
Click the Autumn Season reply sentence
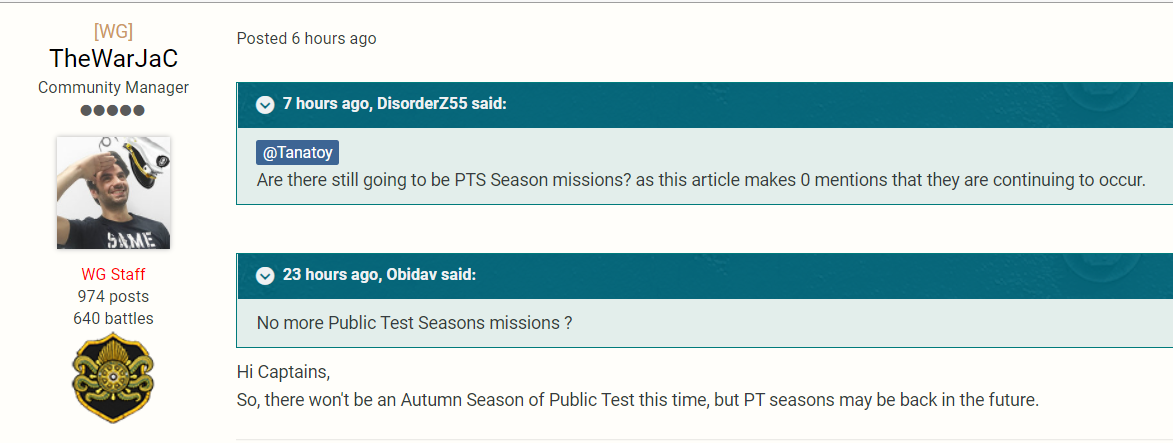(x=637, y=400)
